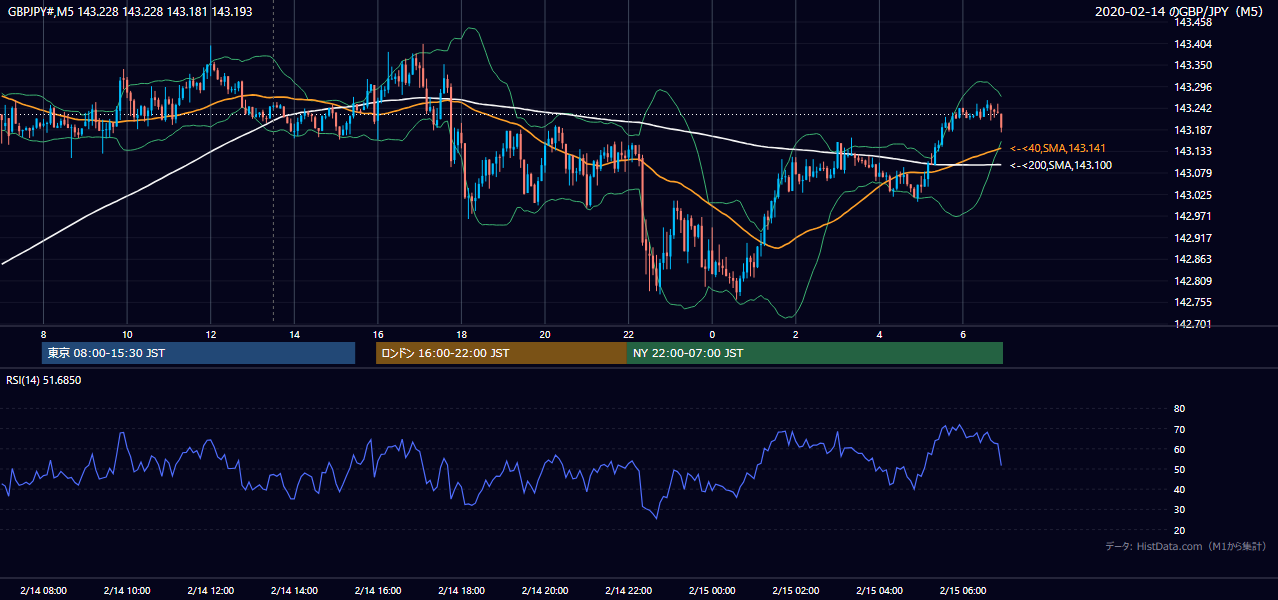This screenshot has height=600, width=1278.
Task: Click price level 142.863 on axis
Action: (x=1192, y=259)
